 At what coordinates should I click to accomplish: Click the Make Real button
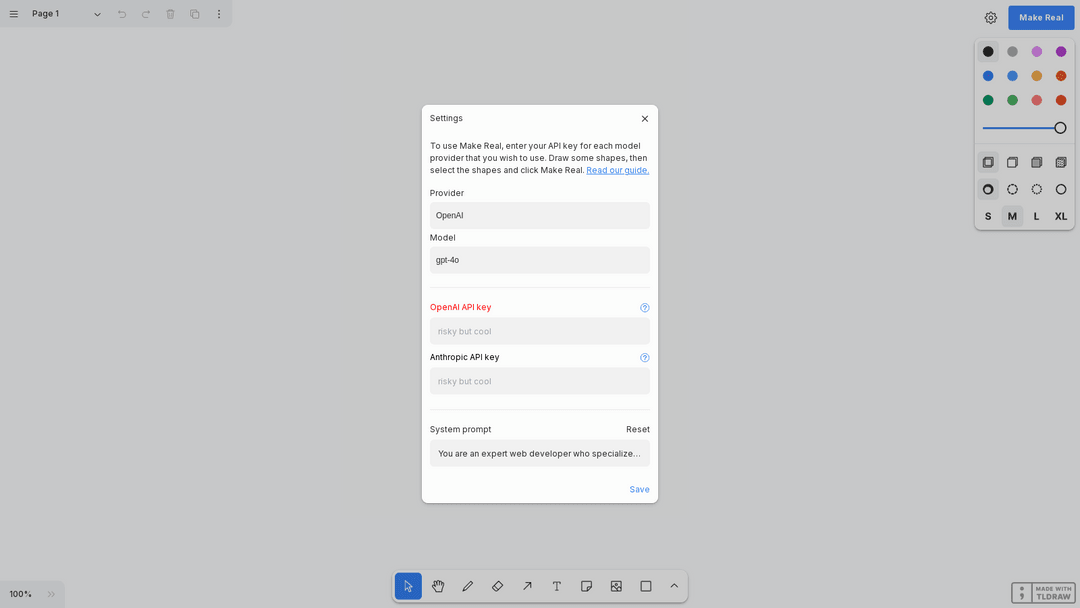coord(1041,18)
